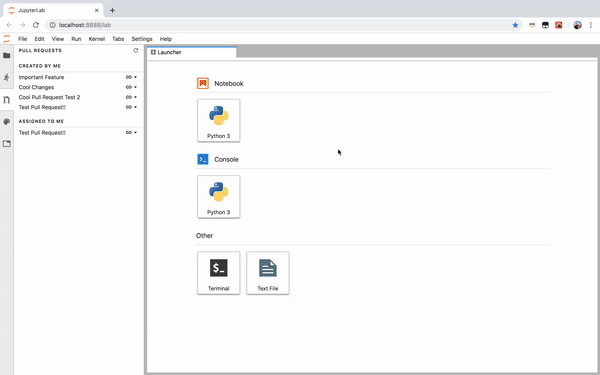
Task: Launch a Python 3 notebook
Action: [218, 121]
